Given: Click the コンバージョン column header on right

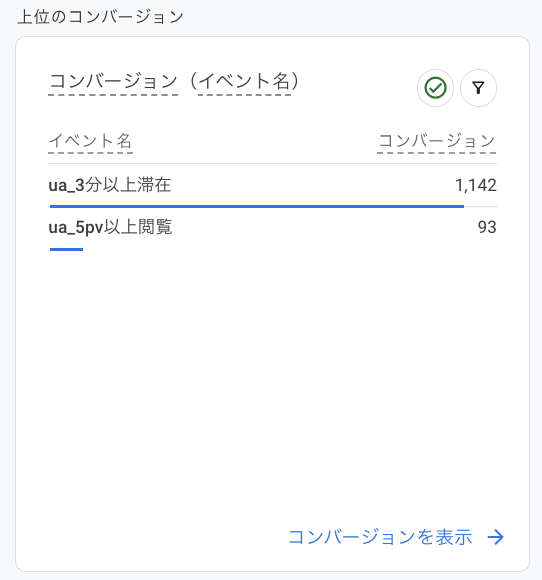Looking at the screenshot, I should click(x=437, y=141).
